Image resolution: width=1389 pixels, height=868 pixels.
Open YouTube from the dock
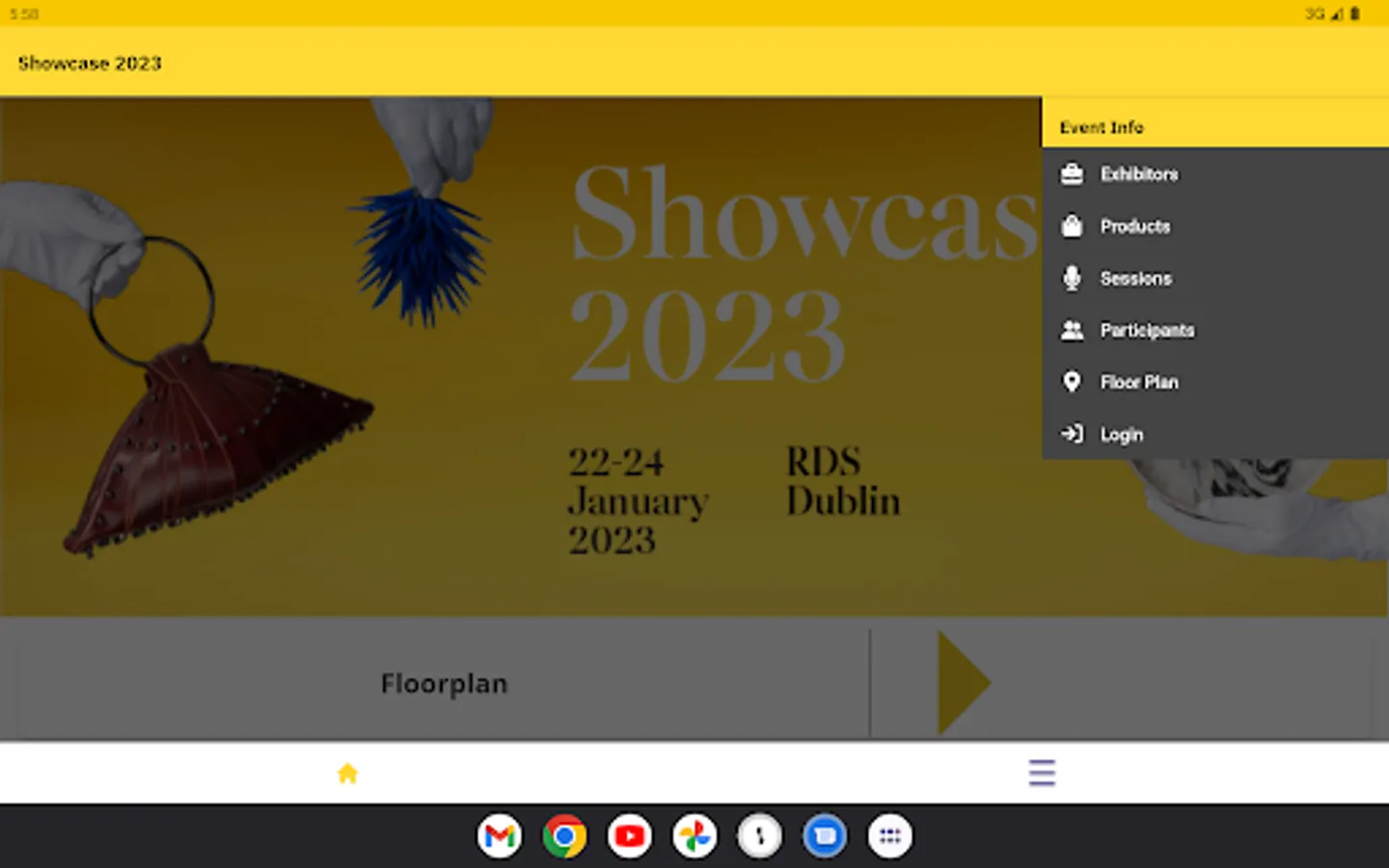[x=630, y=836]
